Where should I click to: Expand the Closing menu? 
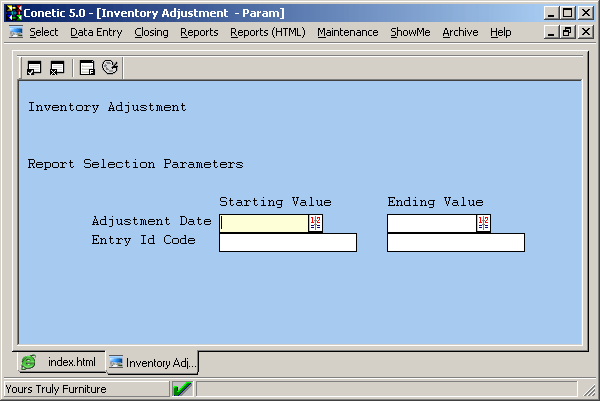(x=151, y=32)
